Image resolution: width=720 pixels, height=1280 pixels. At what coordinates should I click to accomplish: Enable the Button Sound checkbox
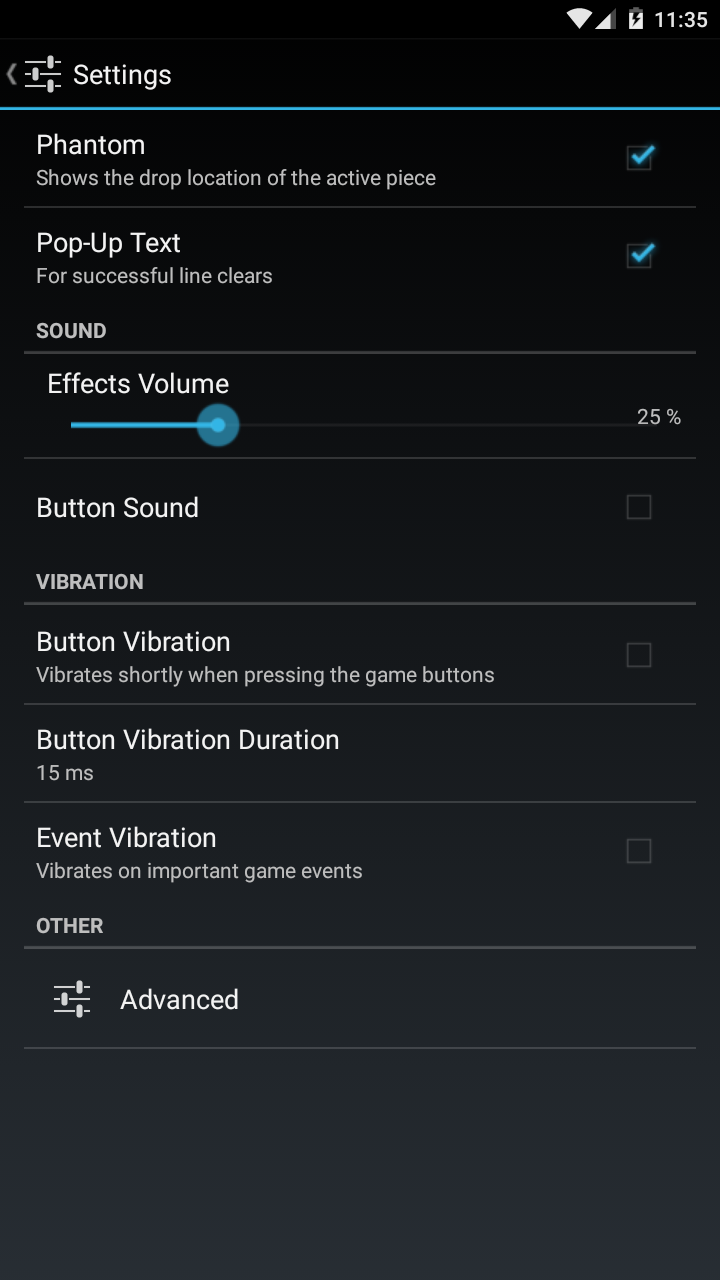(639, 507)
